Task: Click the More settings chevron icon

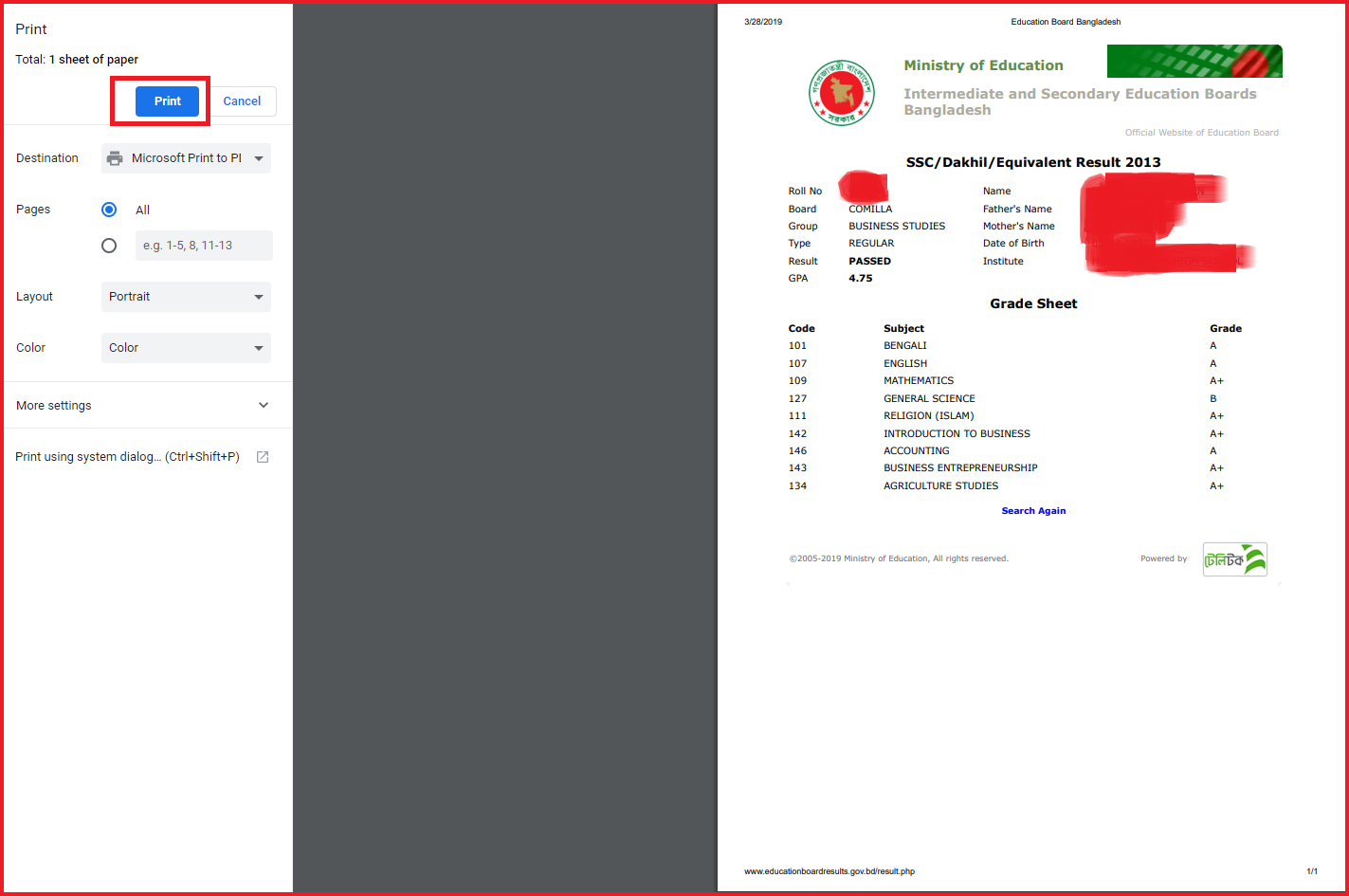Action: pyautogui.click(x=263, y=404)
